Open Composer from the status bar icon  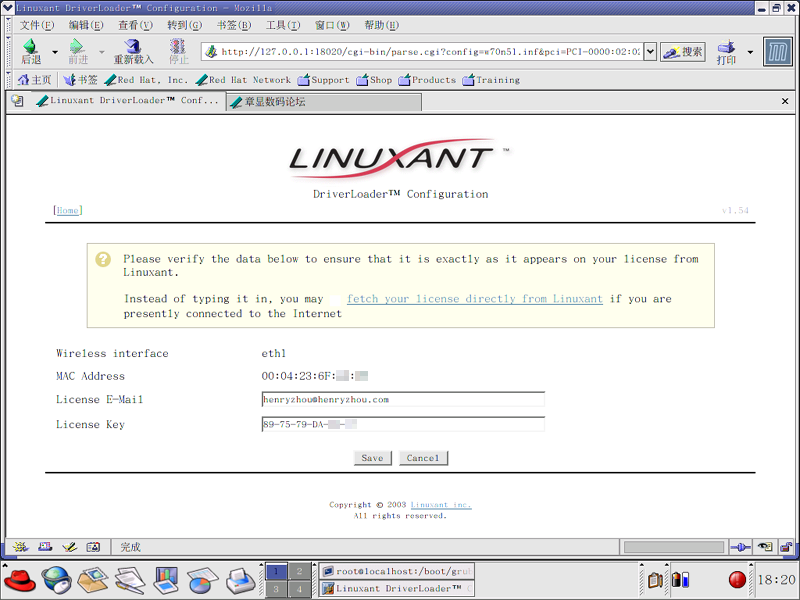click(x=69, y=547)
